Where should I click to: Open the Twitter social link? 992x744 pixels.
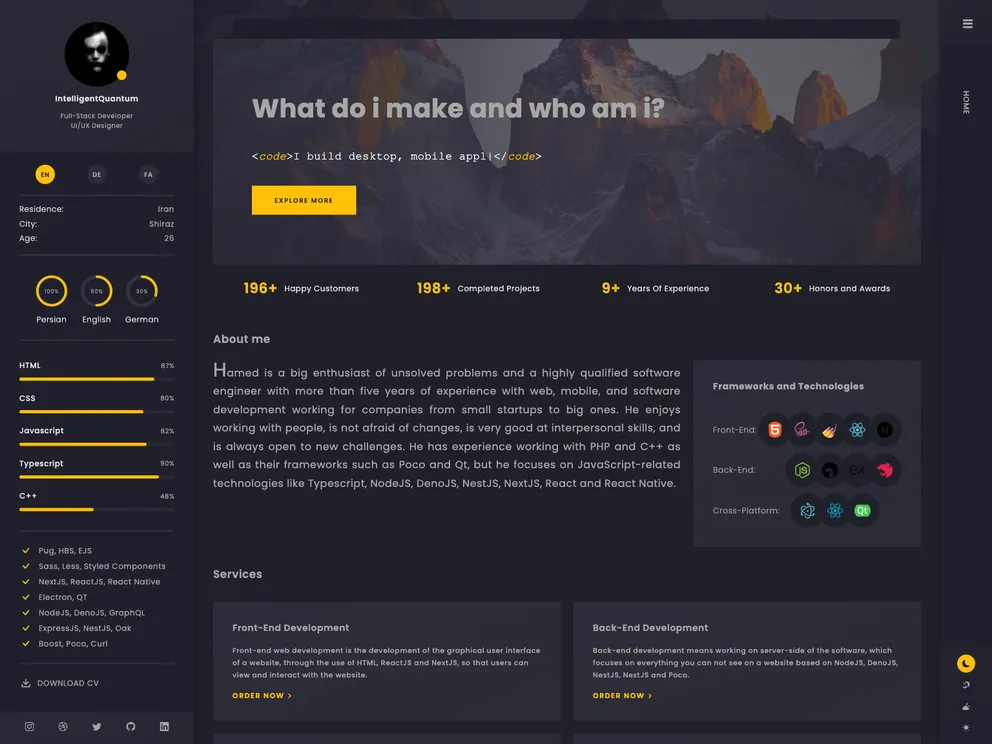(x=97, y=727)
